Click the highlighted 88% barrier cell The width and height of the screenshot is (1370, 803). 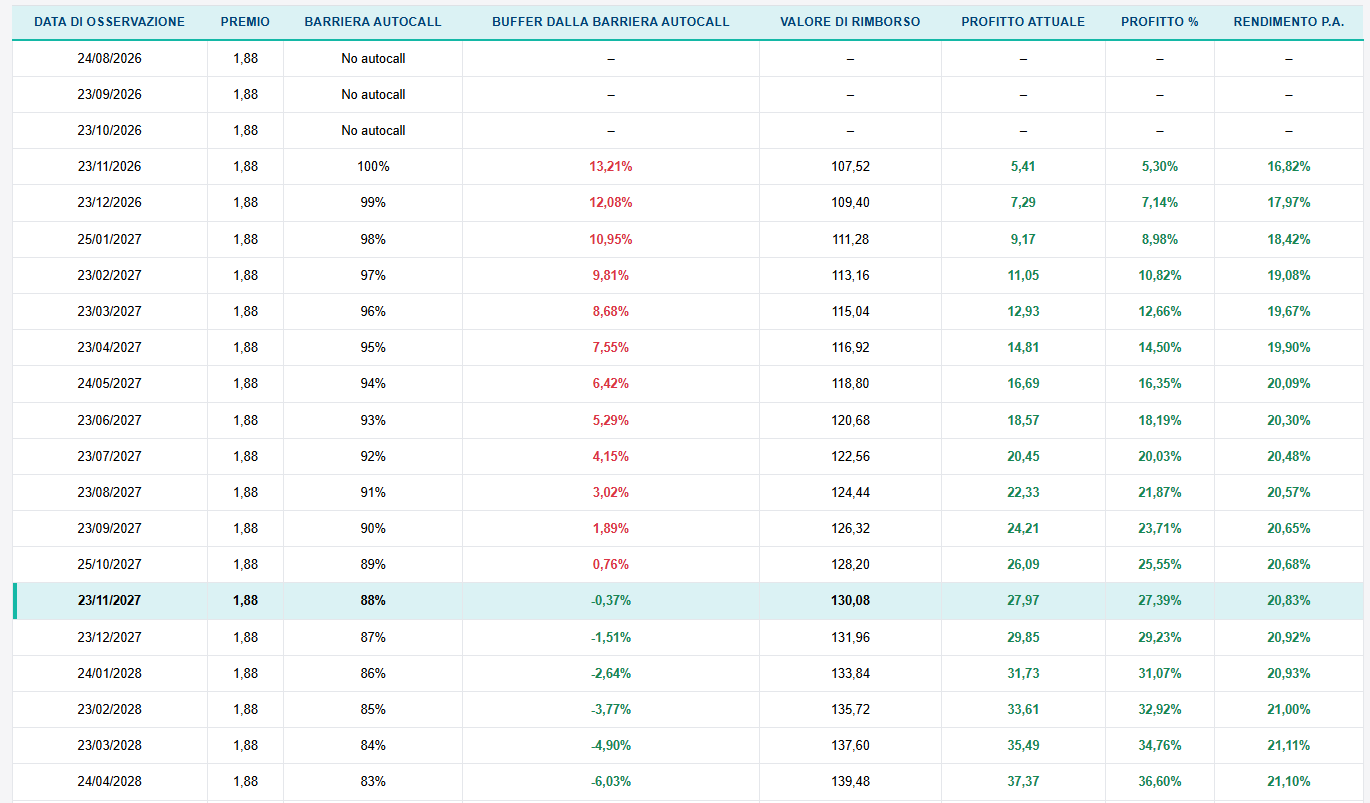[373, 600]
